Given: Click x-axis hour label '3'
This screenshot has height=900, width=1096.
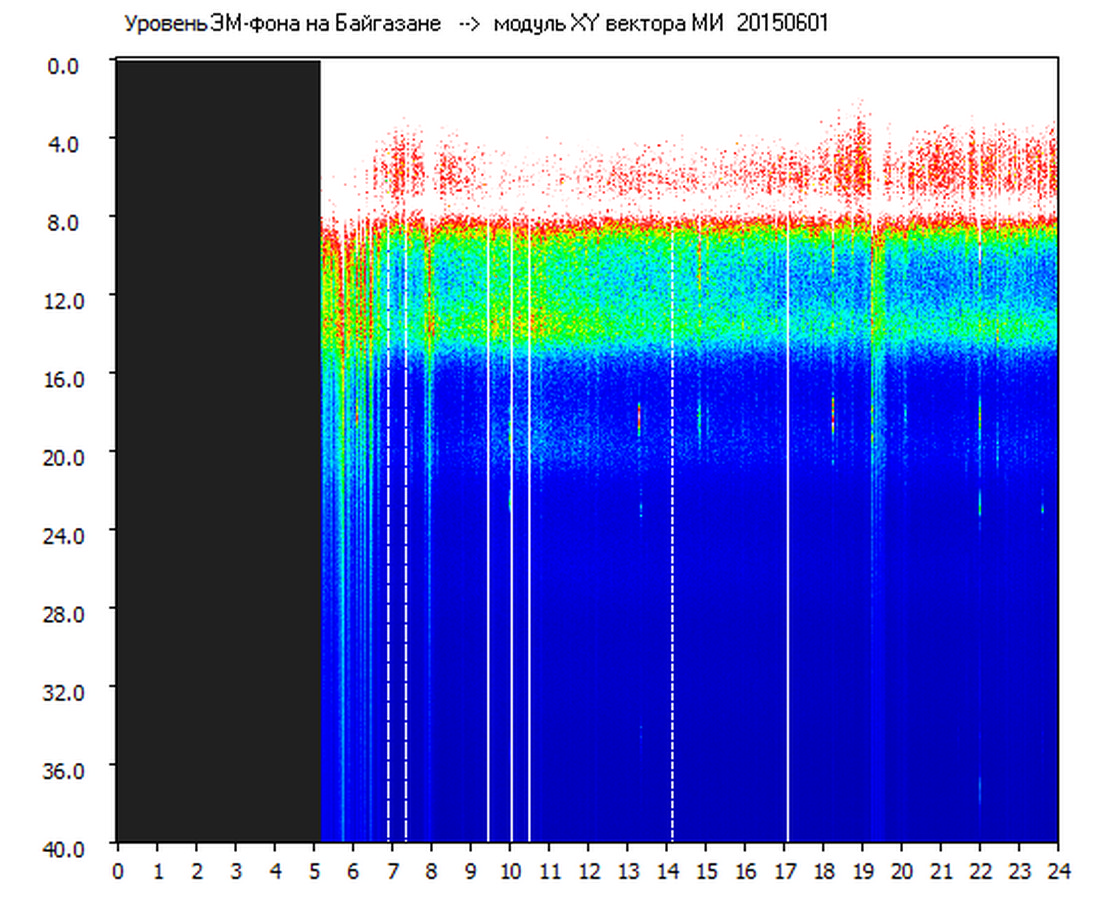Looking at the screenshot, I should [236, 871].
